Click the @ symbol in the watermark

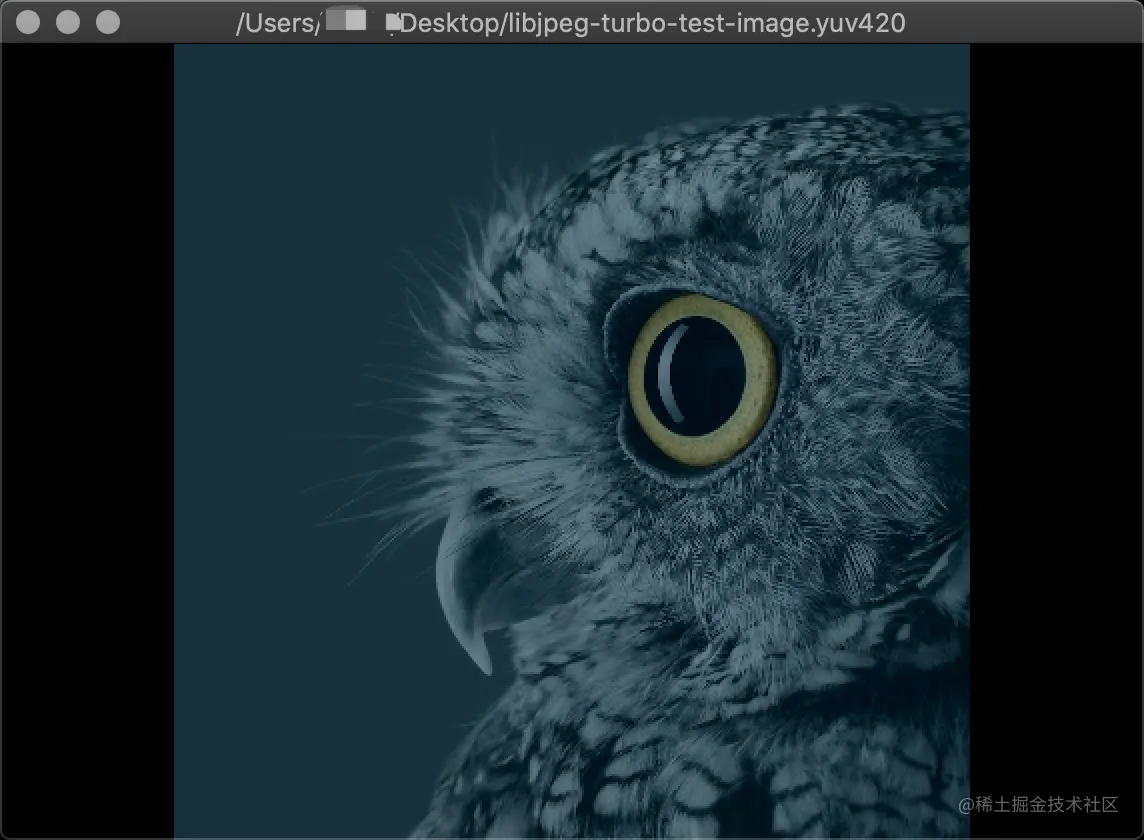(x=965, y=806)
